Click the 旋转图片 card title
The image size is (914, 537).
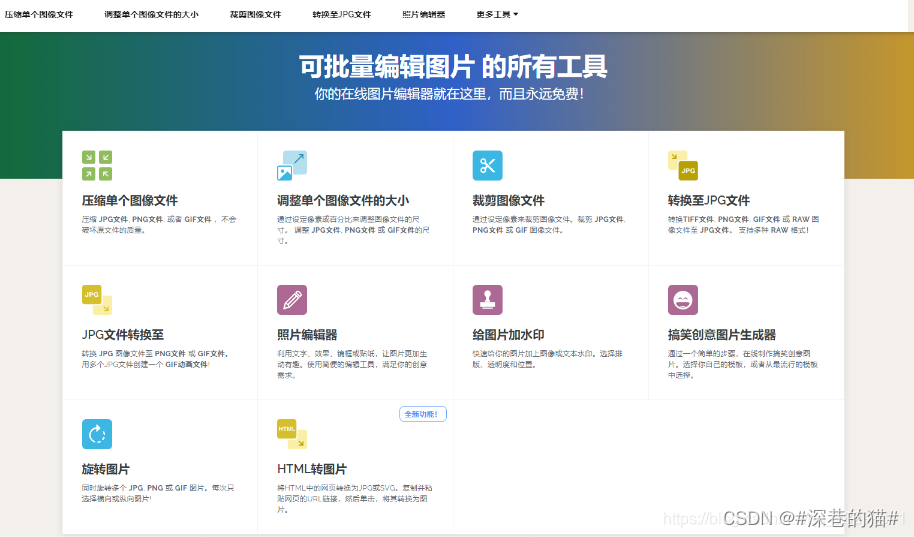coord(106,469)
